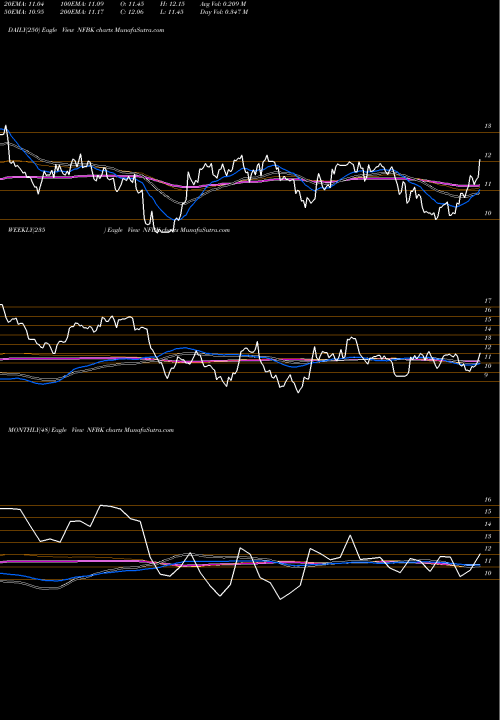Viewport: 500px width, 720px height.
Task: Click the close price C: 12.06
Action: pyautogui.click(x=132, y=12)
